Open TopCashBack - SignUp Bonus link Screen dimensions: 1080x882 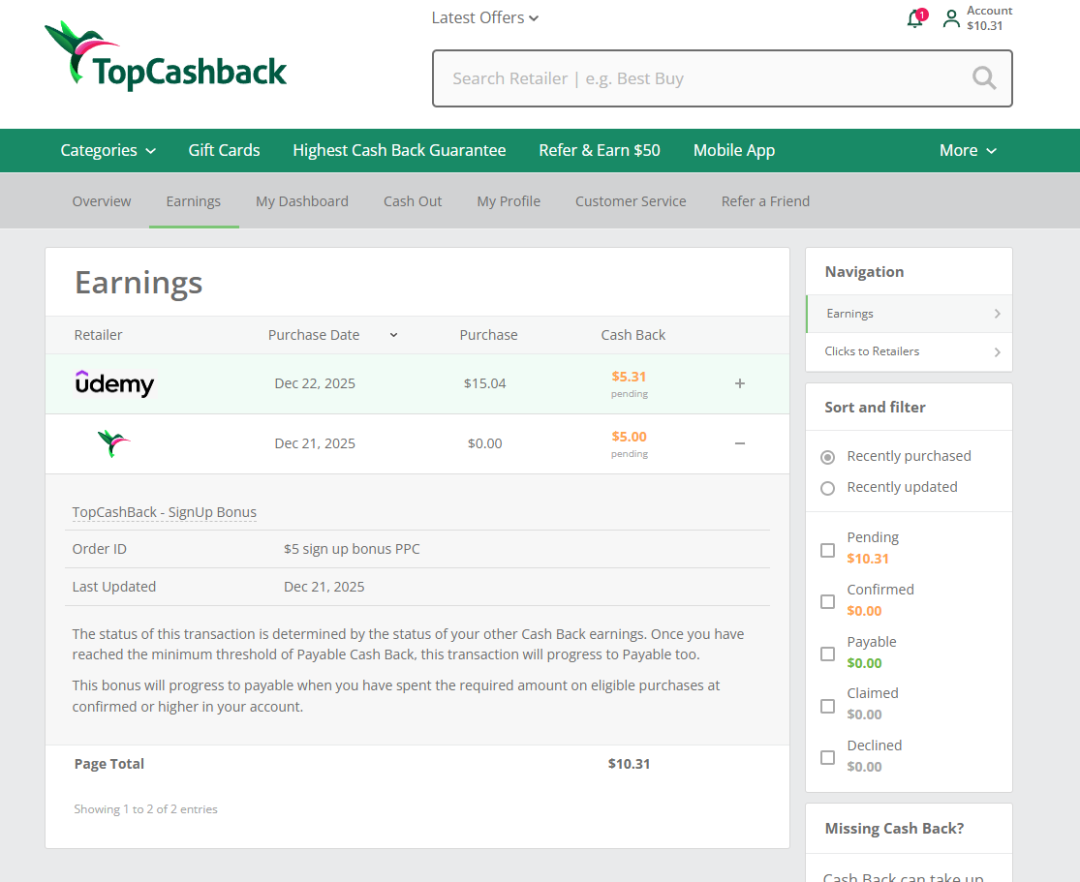[x=164, y=512]
